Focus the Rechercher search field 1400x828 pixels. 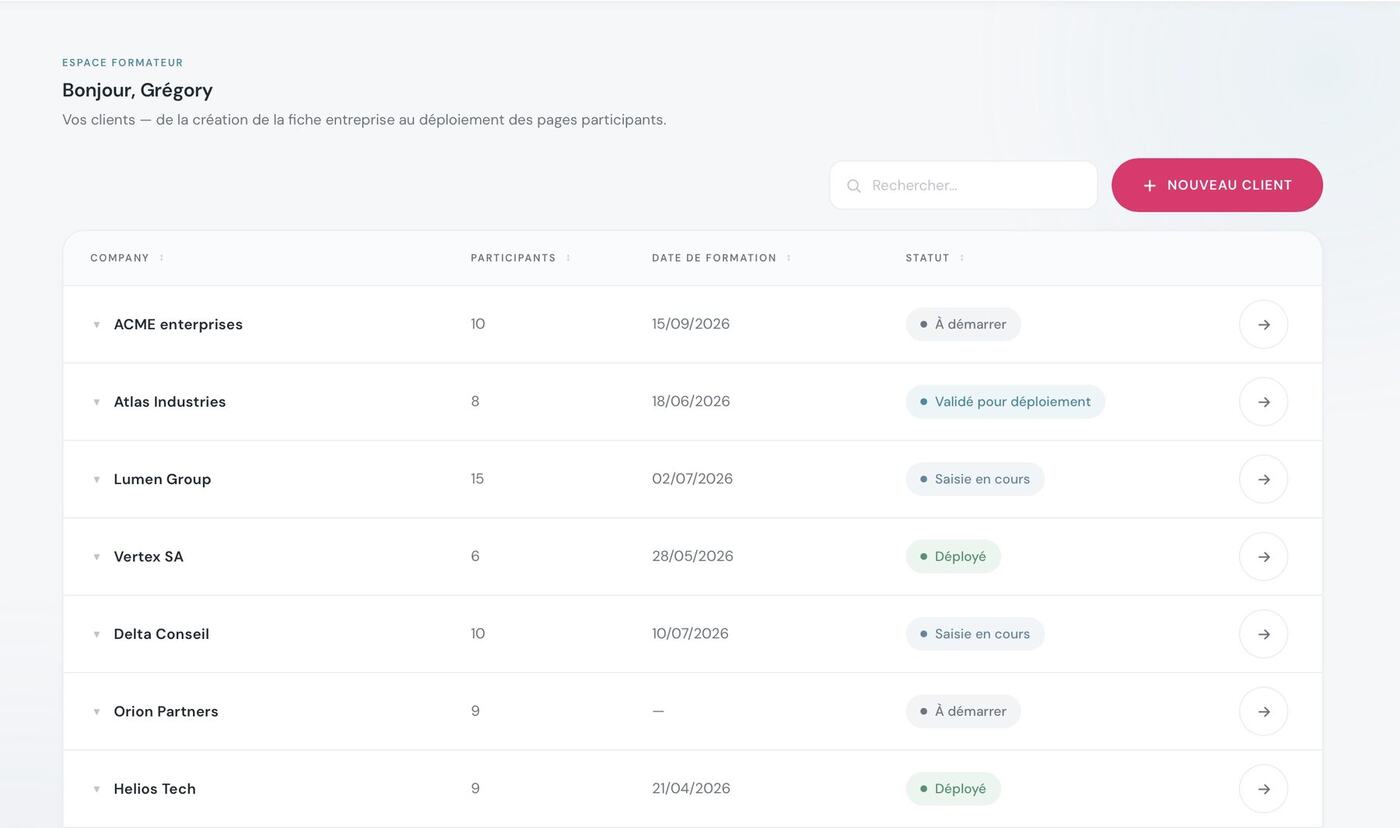coord(963,185)
